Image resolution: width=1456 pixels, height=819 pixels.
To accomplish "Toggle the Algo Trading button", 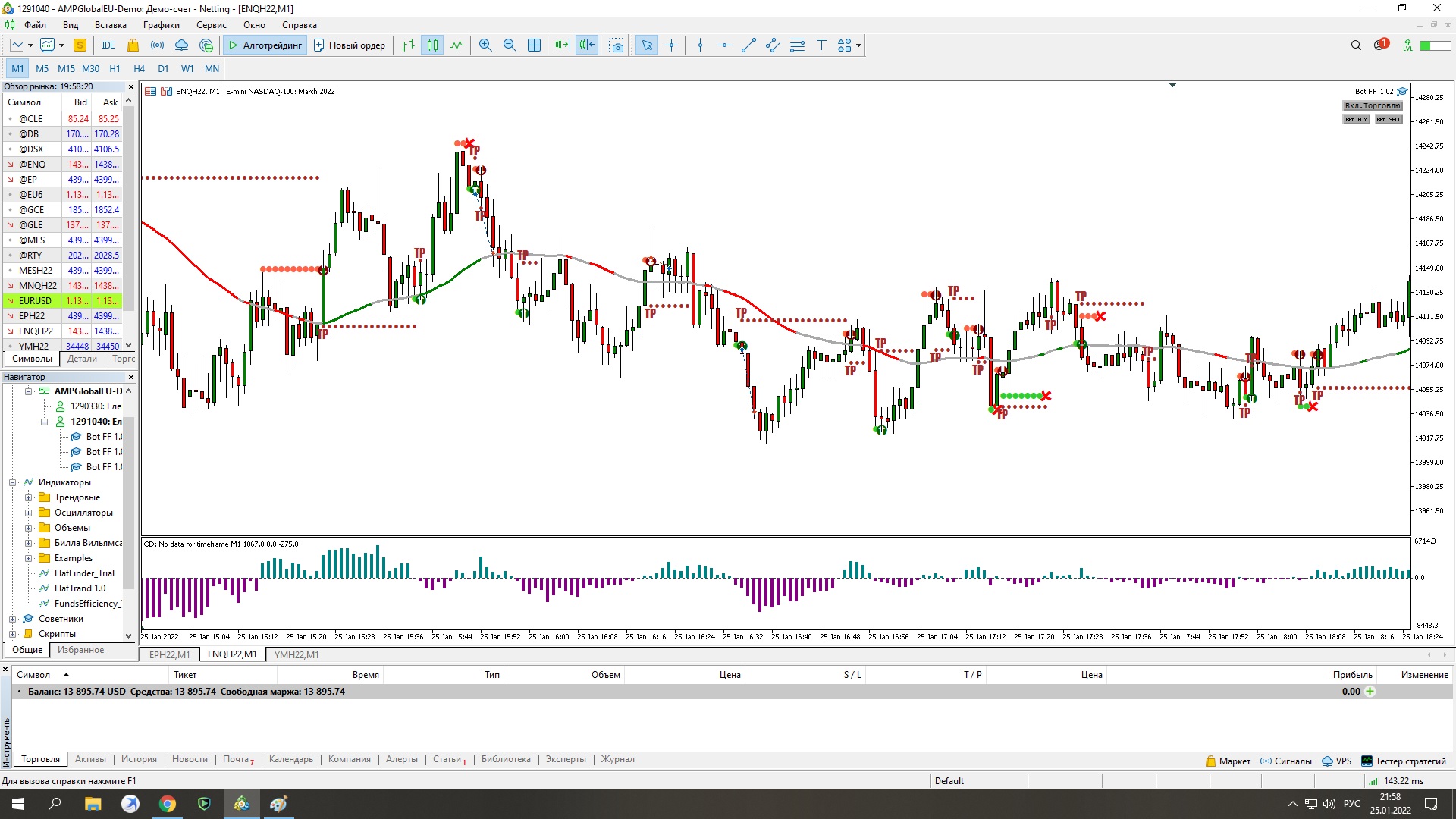I will pos(265,45).
